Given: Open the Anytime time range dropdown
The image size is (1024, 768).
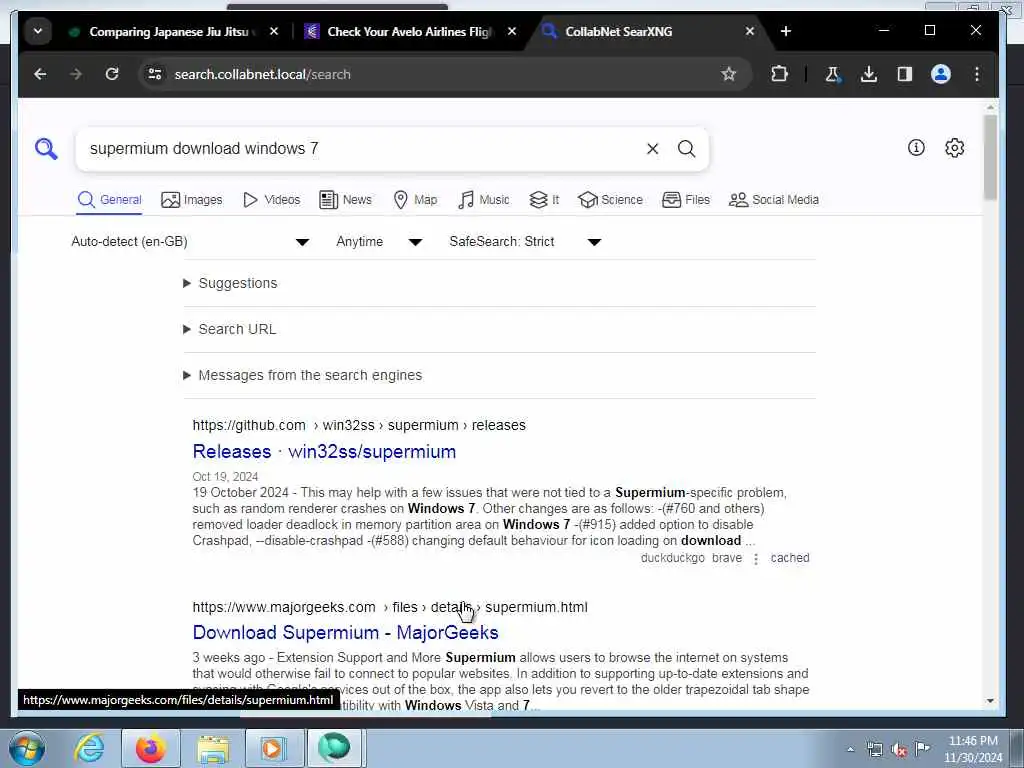Looking at the screenshot, I should pyautogui.click(x=379, y=242).
